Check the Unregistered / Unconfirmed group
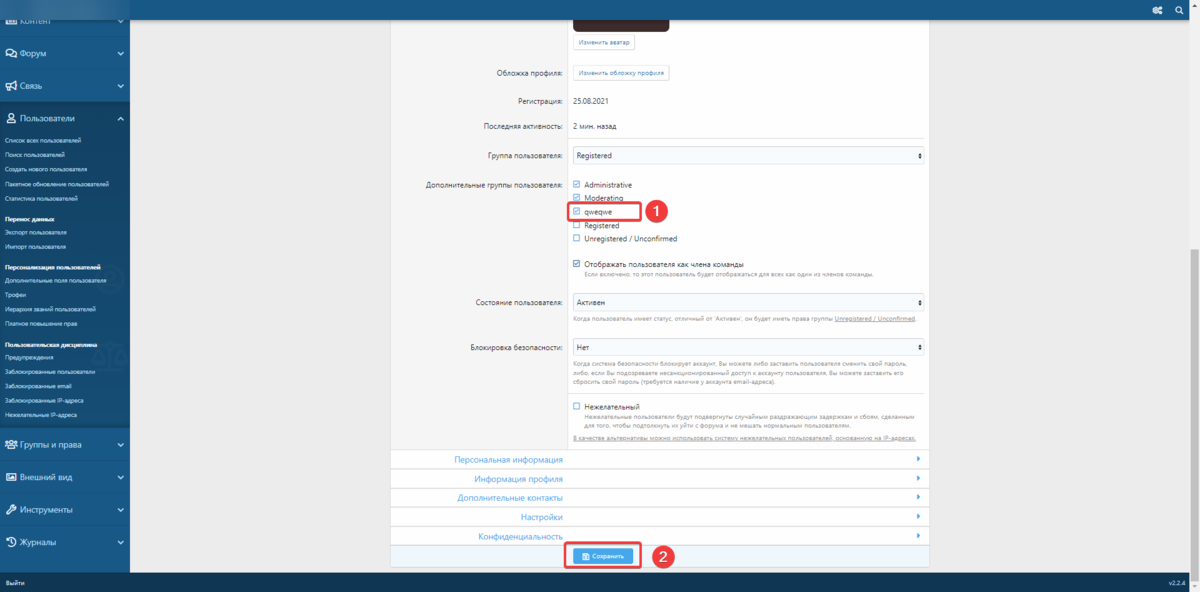 (577, 239)
